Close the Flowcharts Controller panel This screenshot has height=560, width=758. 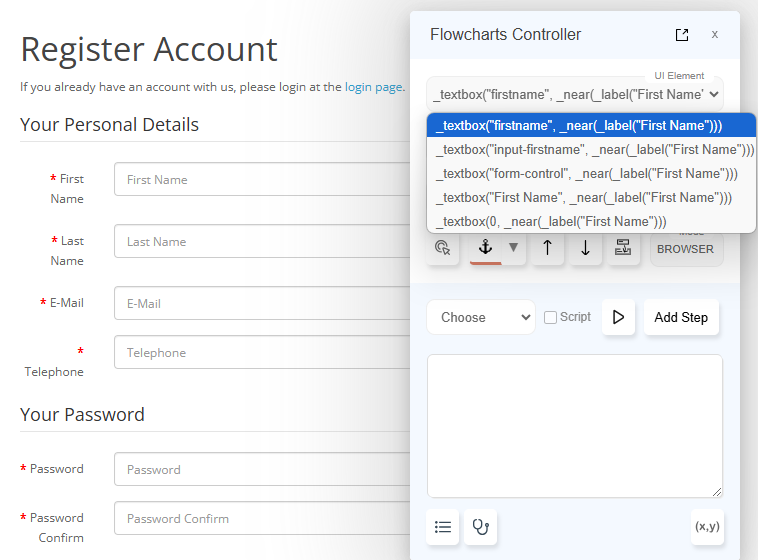coord(714,35)
